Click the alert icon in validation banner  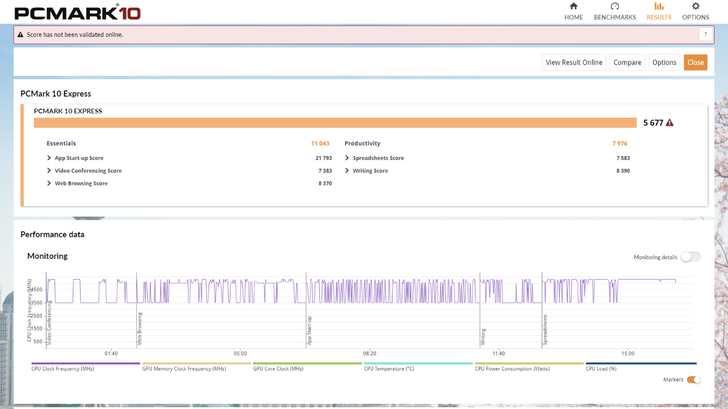click(x=20, y=34)
